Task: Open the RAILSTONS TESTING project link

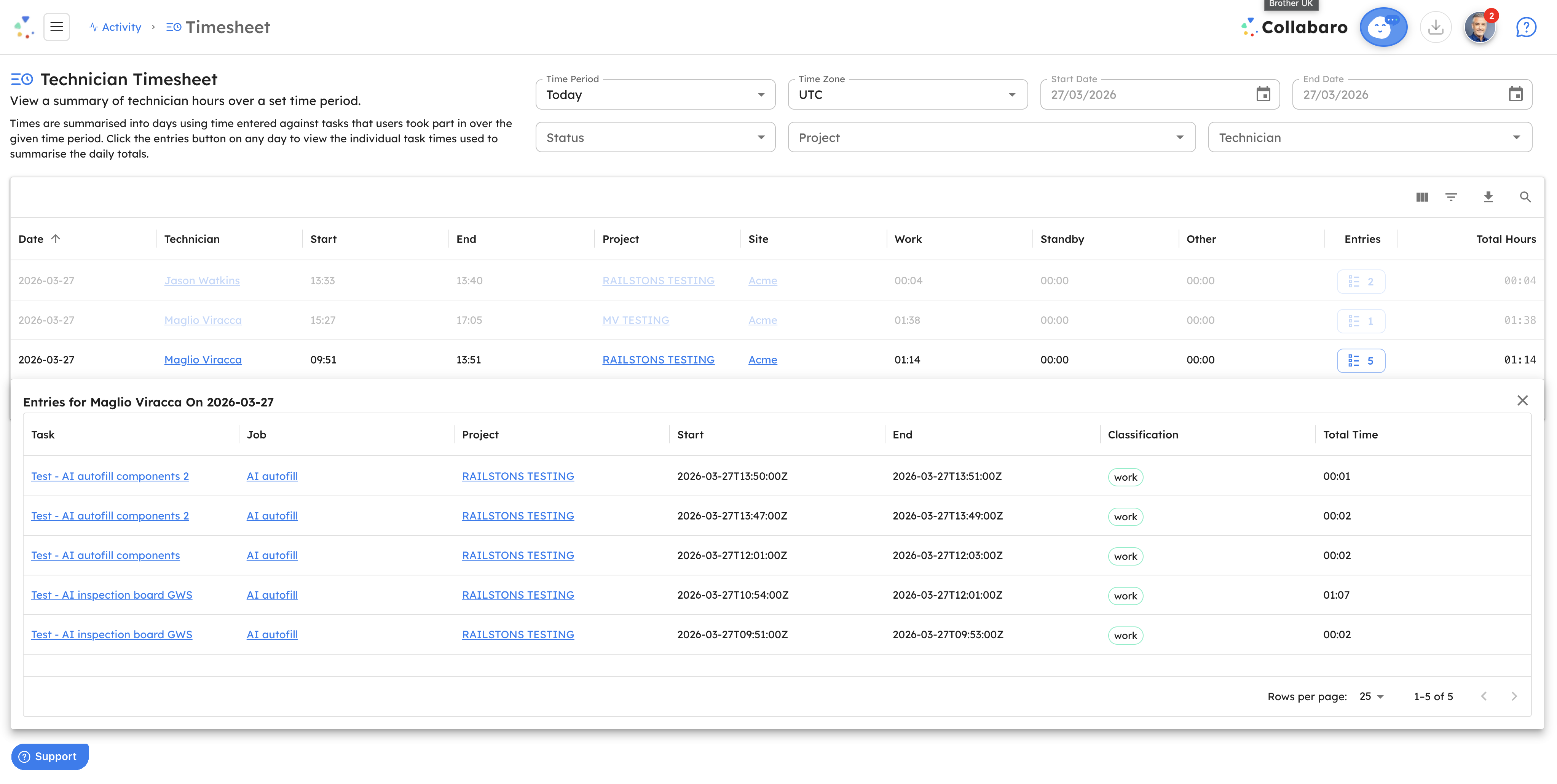Action: coord(658,360)
